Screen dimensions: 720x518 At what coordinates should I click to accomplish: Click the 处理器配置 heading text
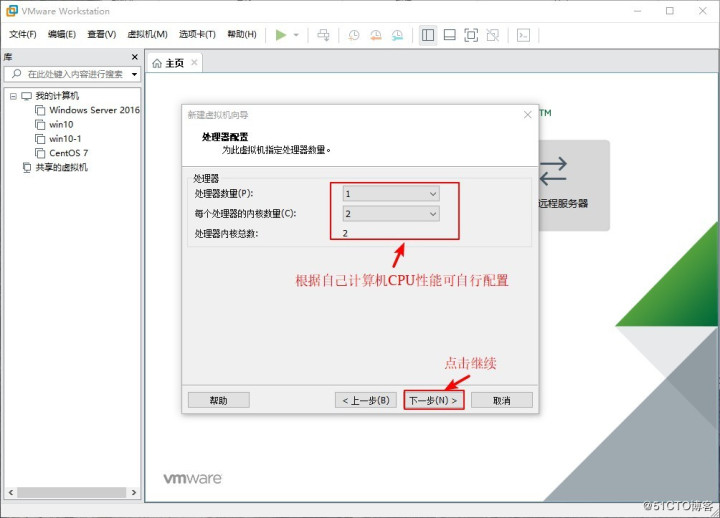click(x=225, y=137)
